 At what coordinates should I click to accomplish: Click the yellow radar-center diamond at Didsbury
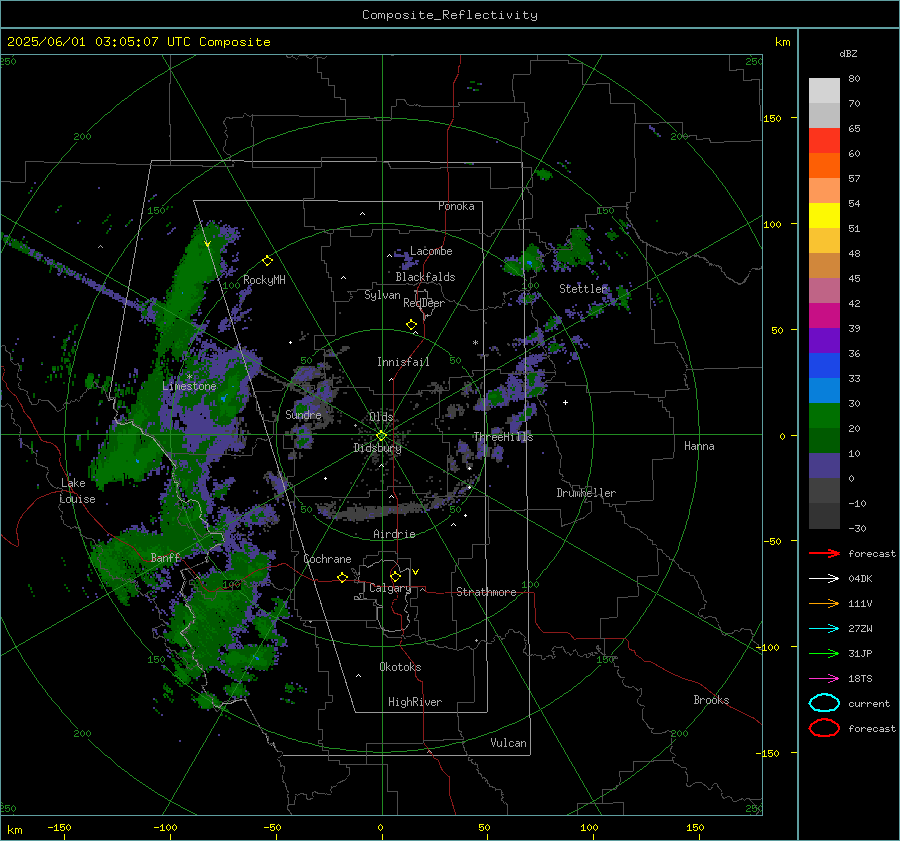pyautogui.click(x=381, y=436)
